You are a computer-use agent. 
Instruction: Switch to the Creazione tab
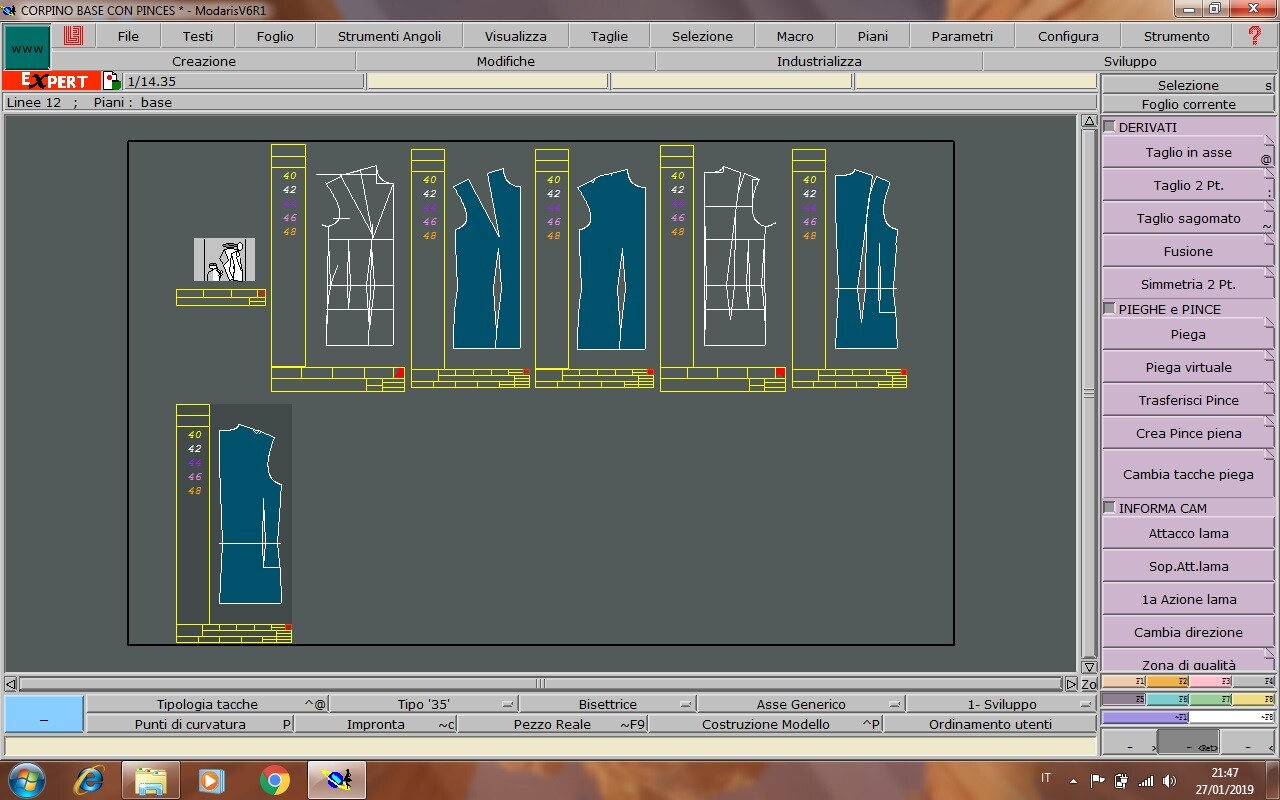click(204, 61)
